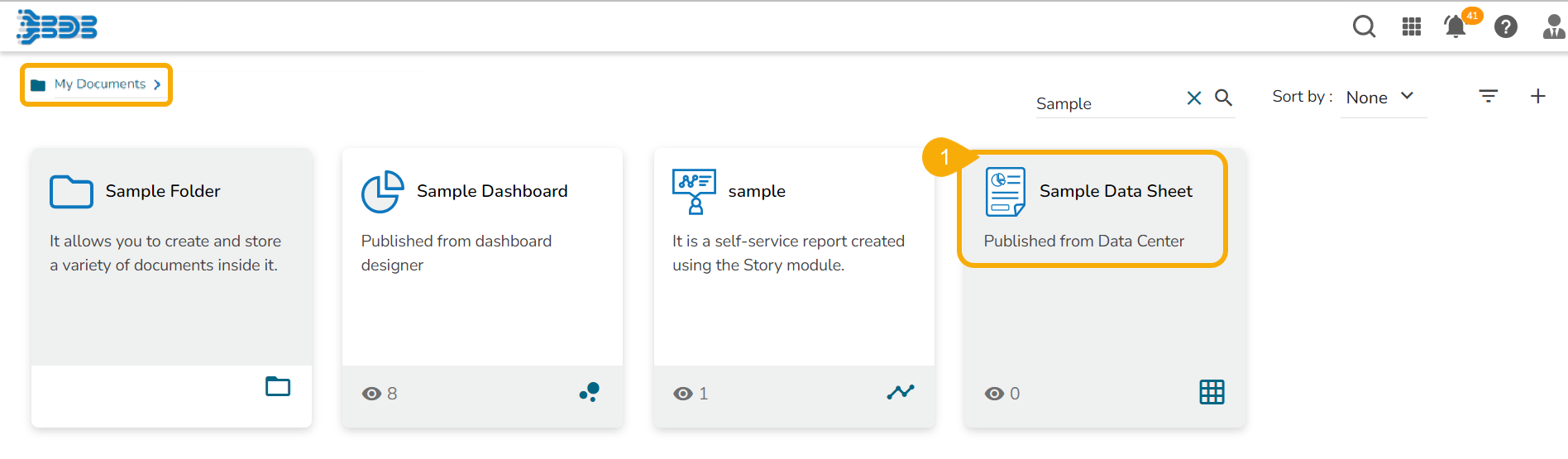Type in the Sample search field
This screenshot has width=1568, height=459.
(x=1106, y=103)
